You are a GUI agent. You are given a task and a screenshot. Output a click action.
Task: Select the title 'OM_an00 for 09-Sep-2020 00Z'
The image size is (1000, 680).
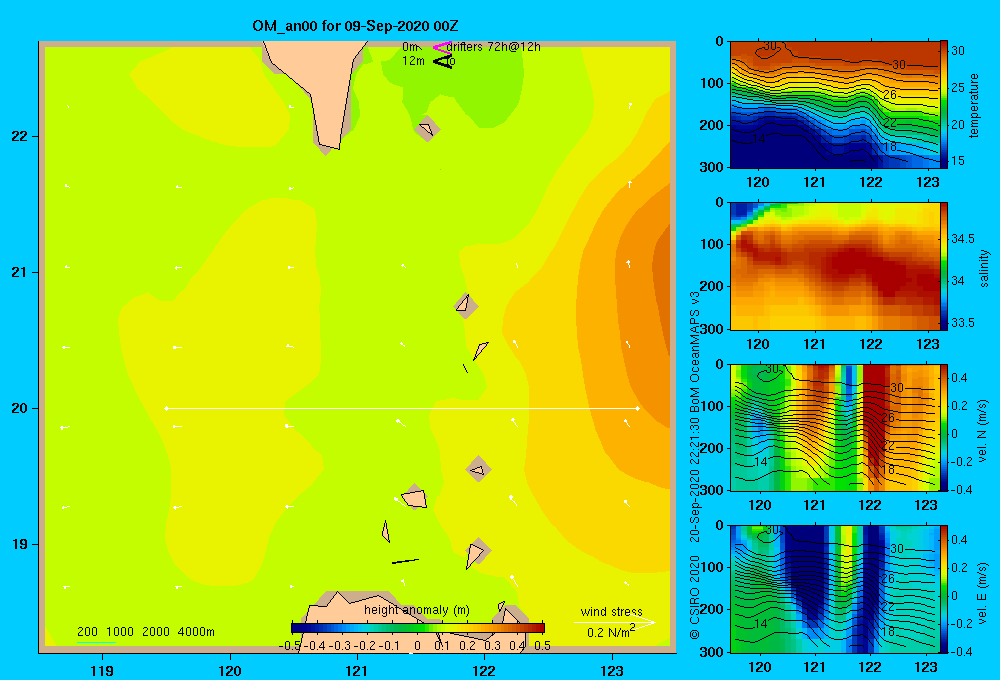point(355,26)
